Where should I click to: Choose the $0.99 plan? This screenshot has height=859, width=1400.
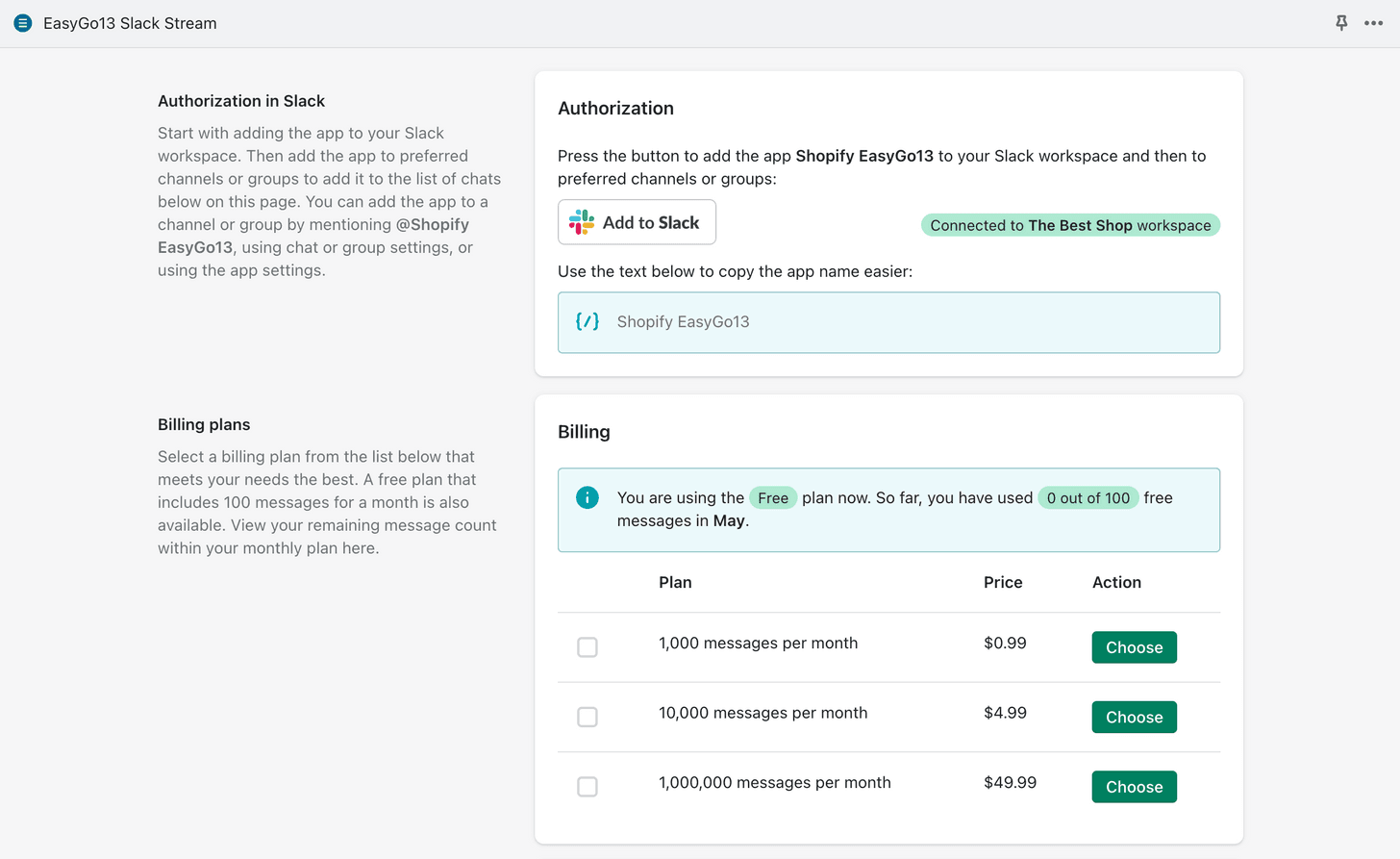pos(1134,647)
